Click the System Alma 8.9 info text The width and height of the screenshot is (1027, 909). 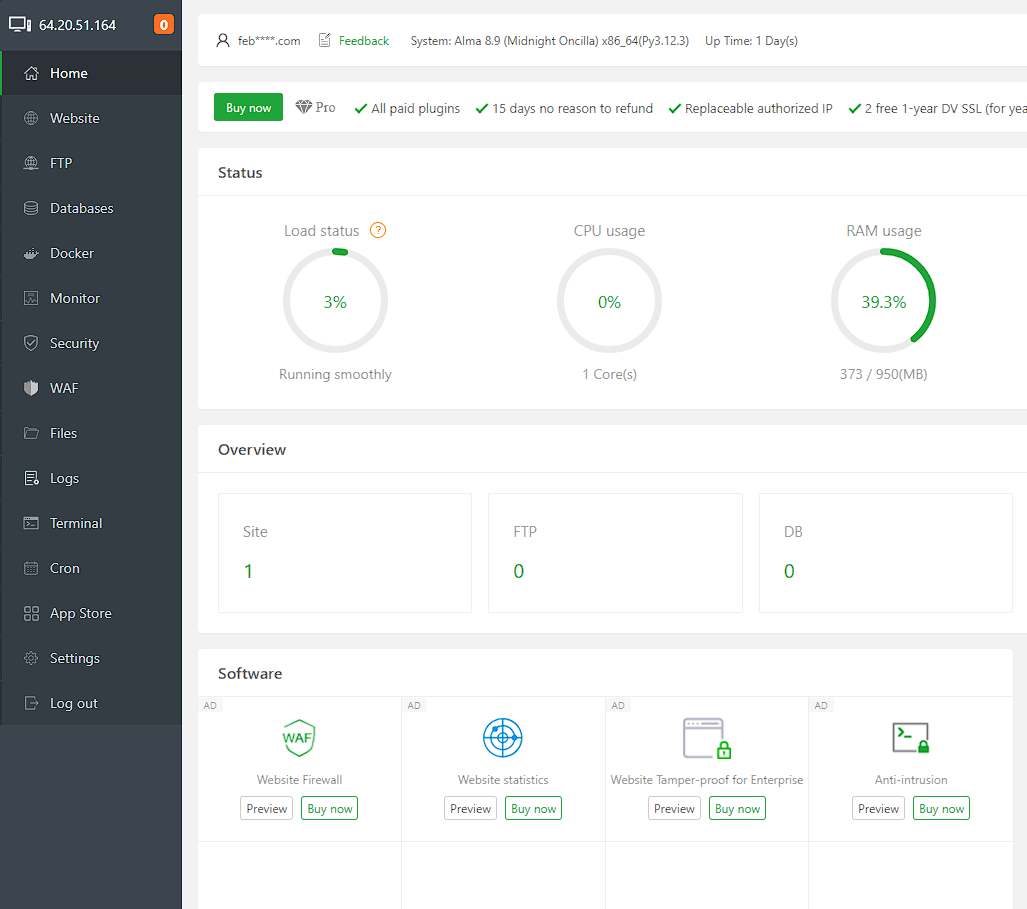coord(550,41)
